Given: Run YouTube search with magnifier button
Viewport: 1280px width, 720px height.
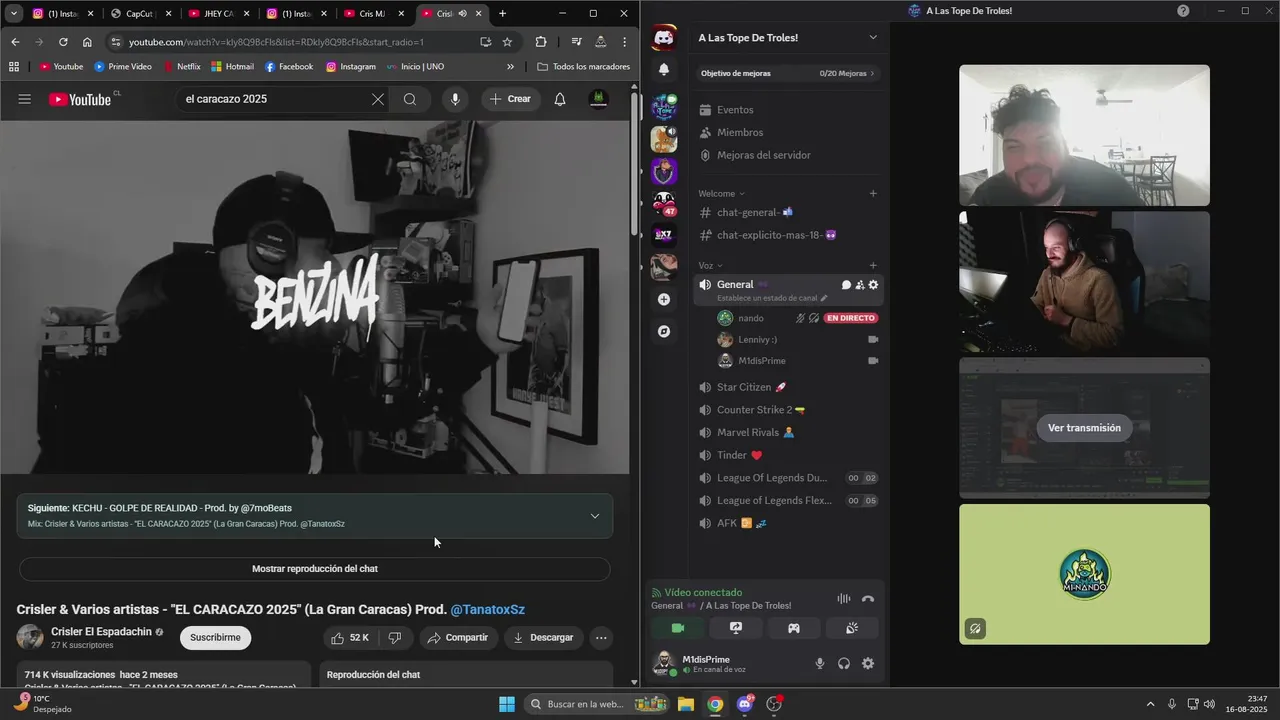Looking at the screenshot, I should (x=410, y=99).
